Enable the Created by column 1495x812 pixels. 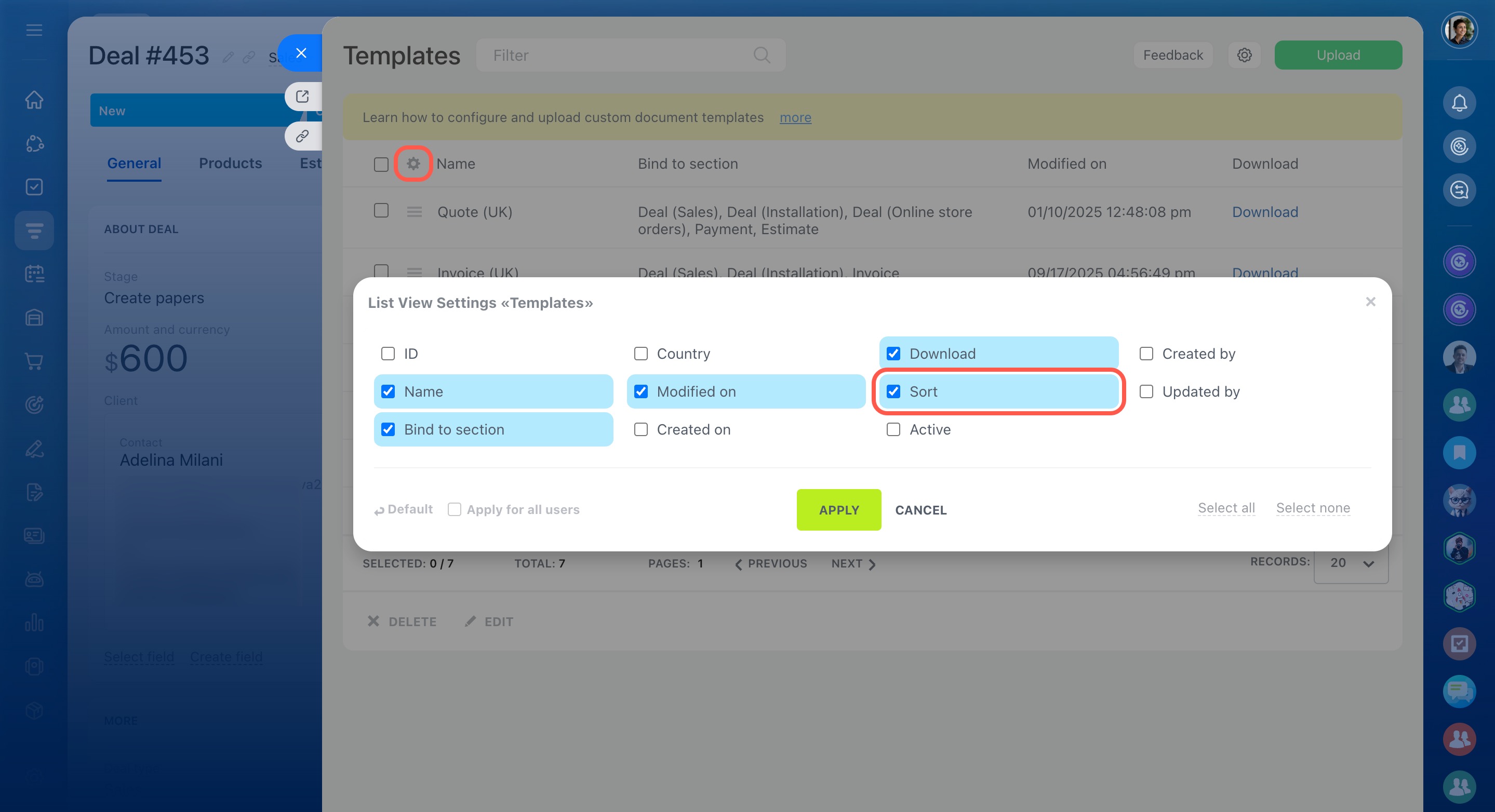click(1145, 354)
